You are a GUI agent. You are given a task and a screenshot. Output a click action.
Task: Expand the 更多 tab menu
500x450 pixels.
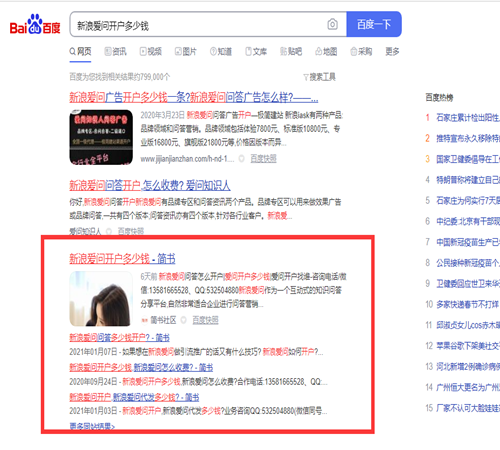tap(392, 51)
